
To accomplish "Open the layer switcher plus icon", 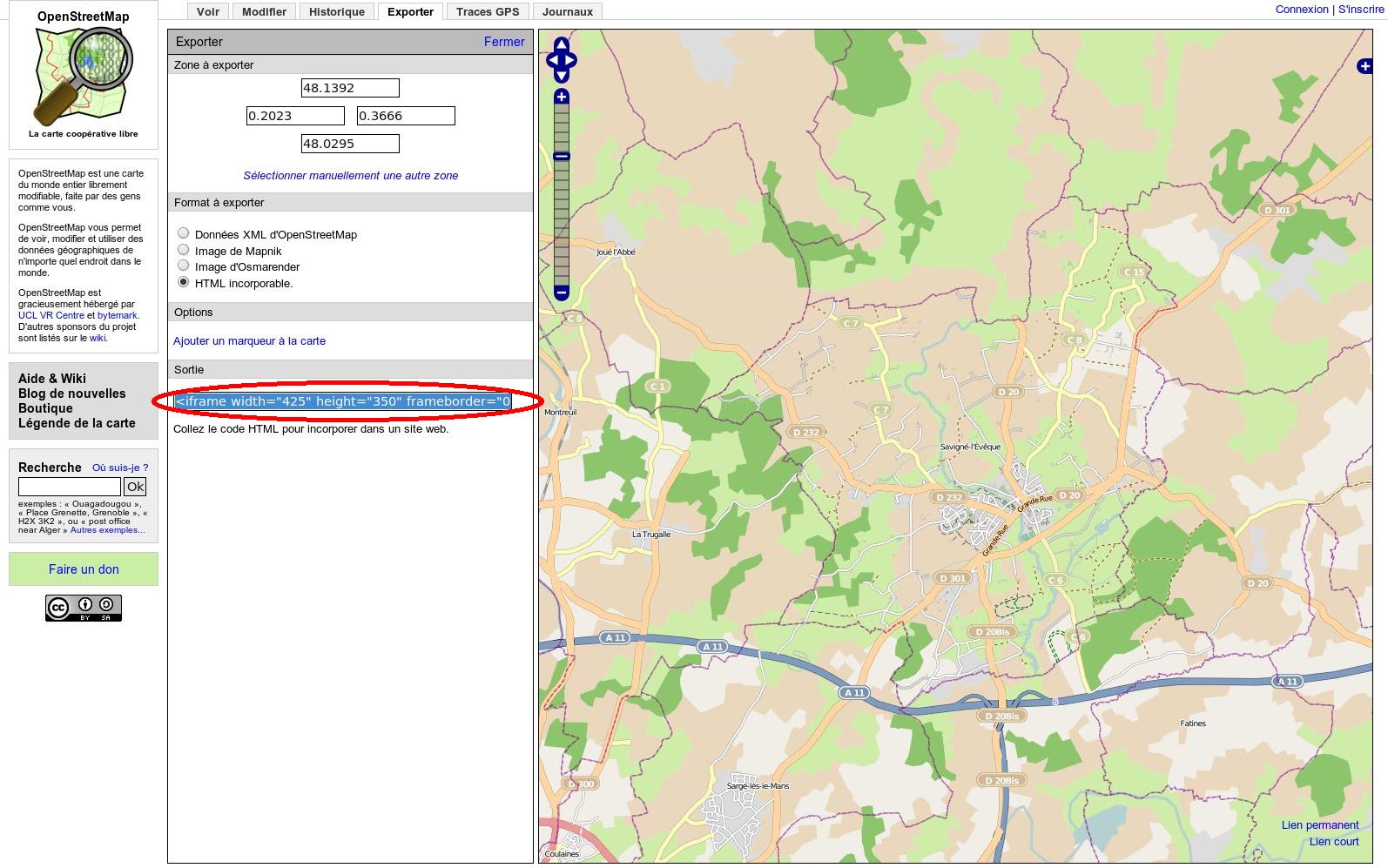I will coord(1365,65).
